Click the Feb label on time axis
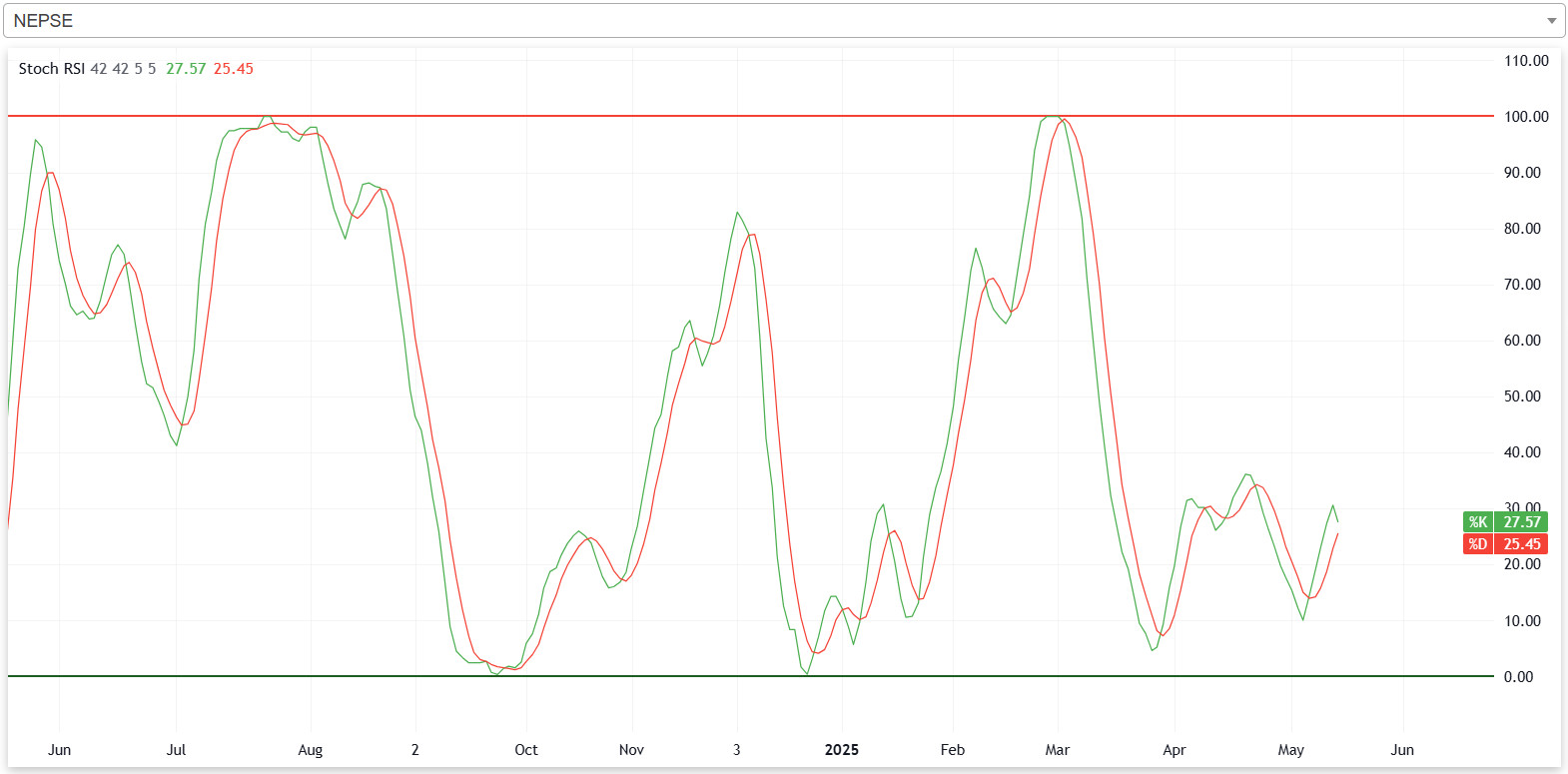The image size is (1568, 774). (x=953, y=750)
